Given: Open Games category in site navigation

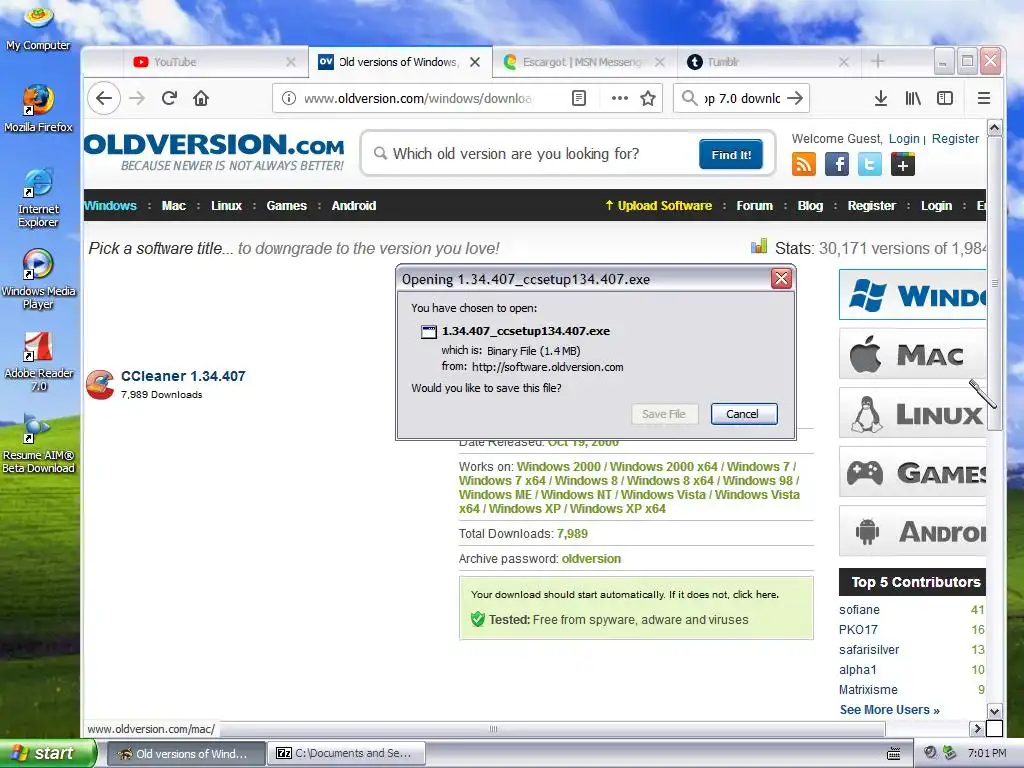Looking at the screenshot, I should [287, 206].
